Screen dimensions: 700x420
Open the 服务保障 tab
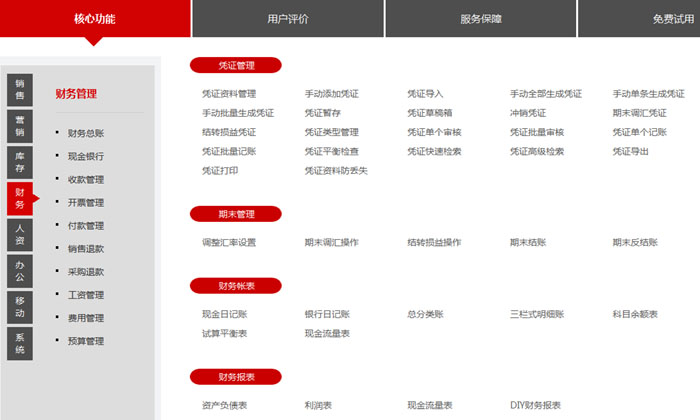481,19
